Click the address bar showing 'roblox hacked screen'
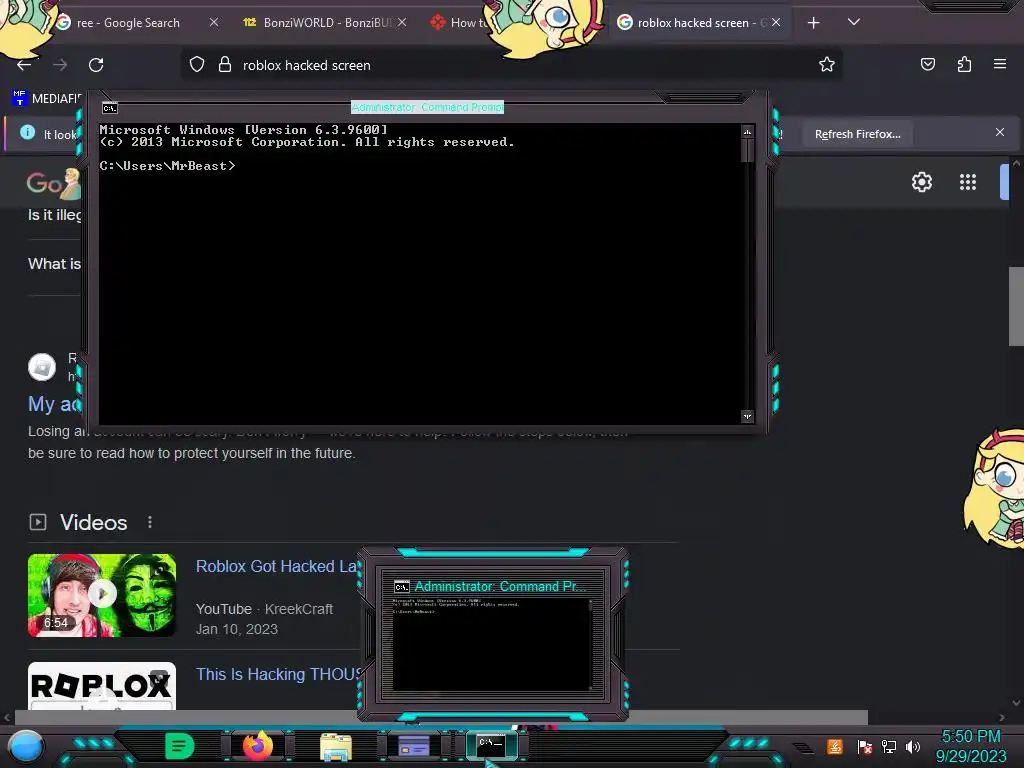 point(509,65)
